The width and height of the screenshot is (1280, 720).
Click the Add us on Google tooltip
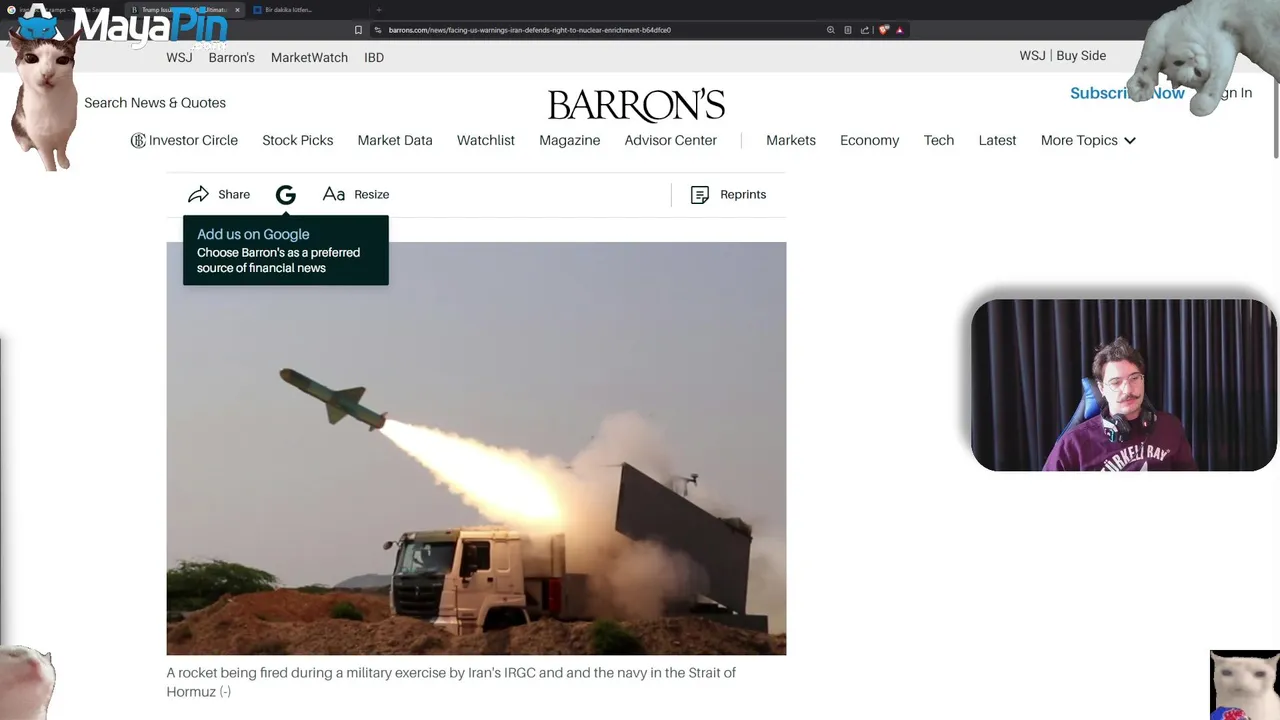[286, 251]
